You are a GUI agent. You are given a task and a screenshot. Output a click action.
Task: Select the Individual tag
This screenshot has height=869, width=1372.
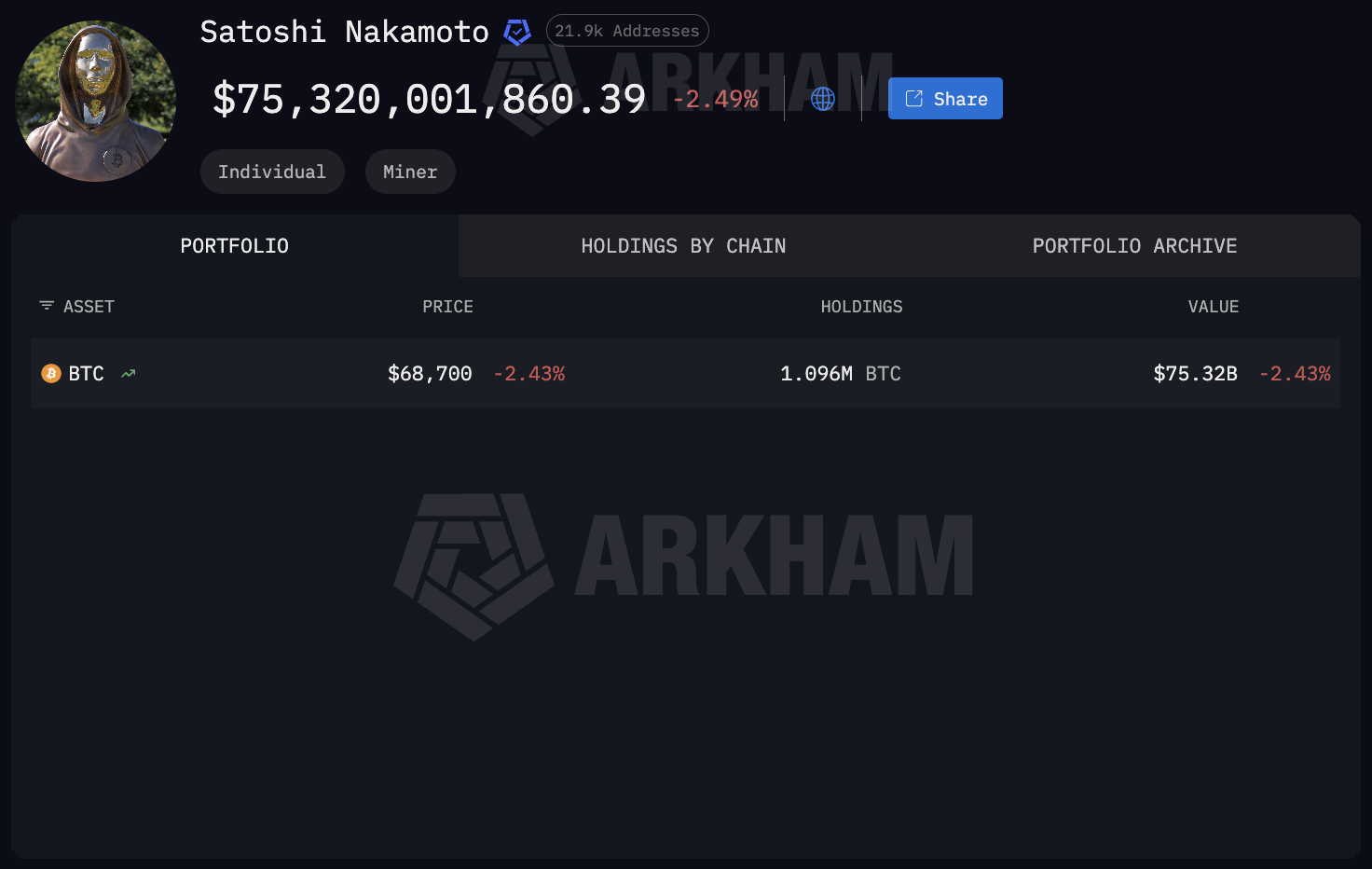coord(272,172)
